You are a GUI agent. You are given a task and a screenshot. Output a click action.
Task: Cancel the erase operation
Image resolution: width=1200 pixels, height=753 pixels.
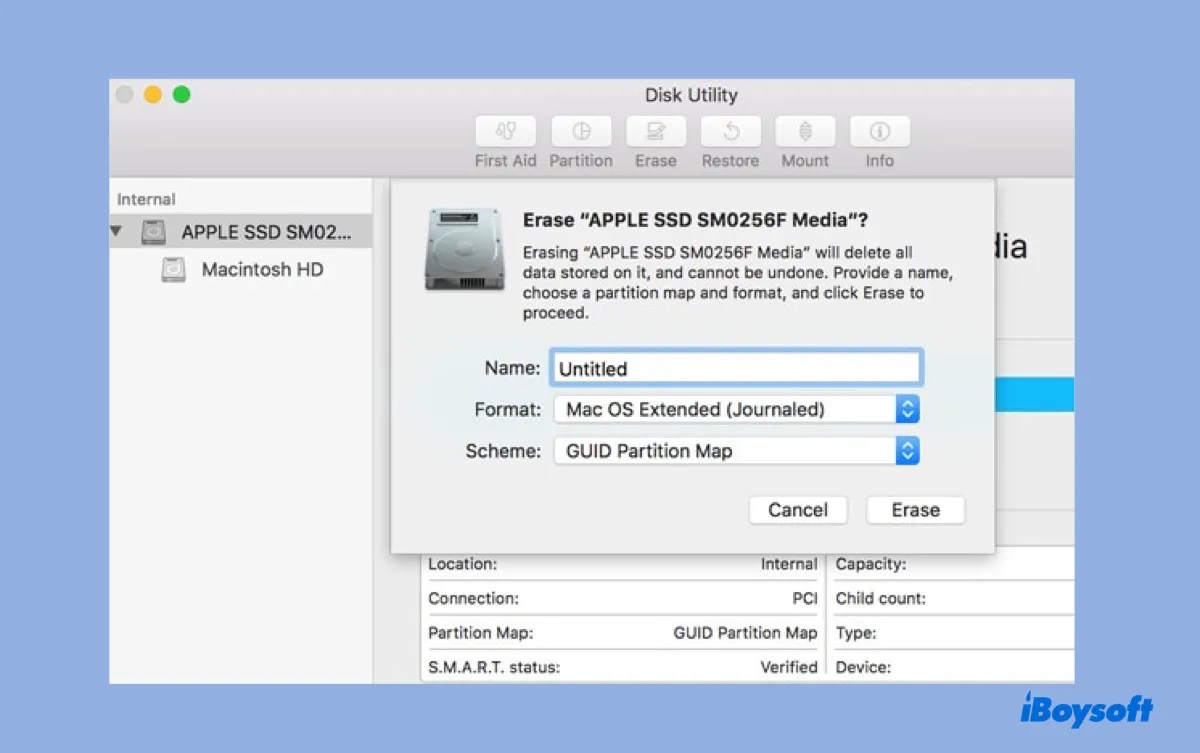[798, 510]
